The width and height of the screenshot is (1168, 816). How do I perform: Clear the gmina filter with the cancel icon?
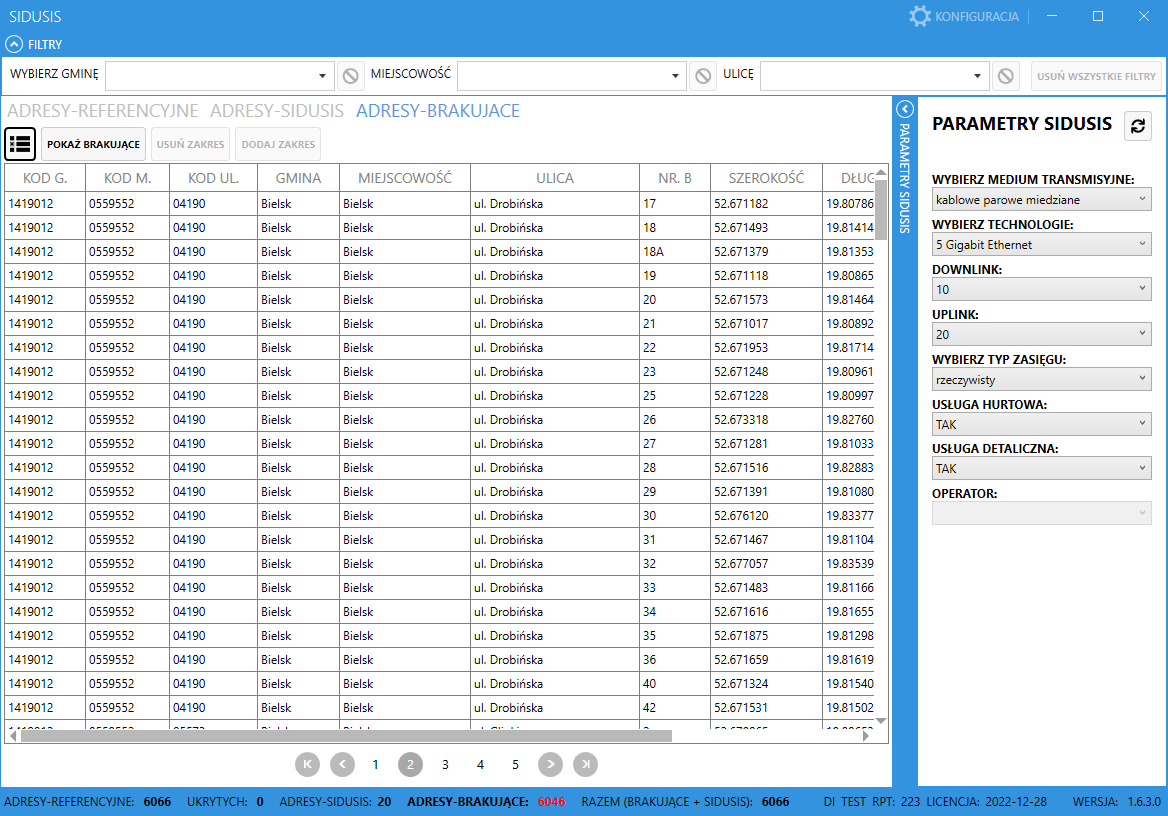[x=350, y=75]
